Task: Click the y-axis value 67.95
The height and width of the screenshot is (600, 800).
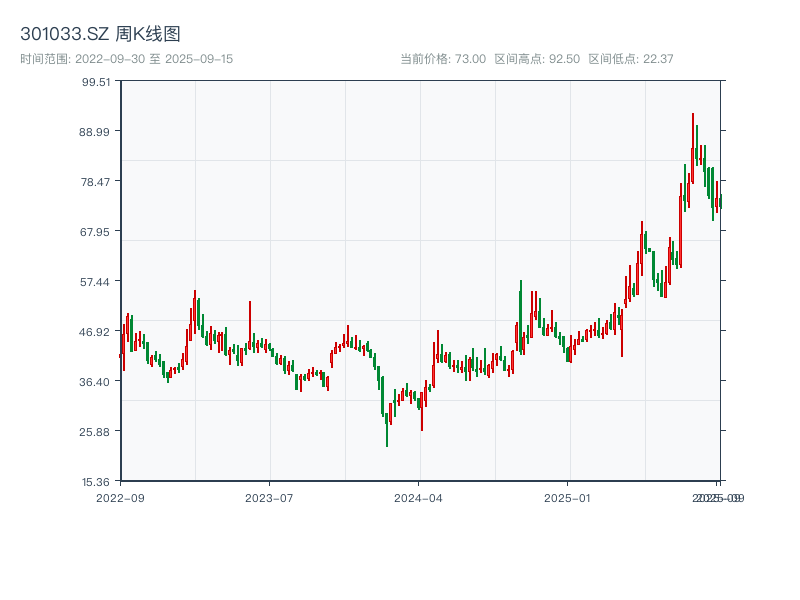Action: pyautogui.click(x=95, y=232)
